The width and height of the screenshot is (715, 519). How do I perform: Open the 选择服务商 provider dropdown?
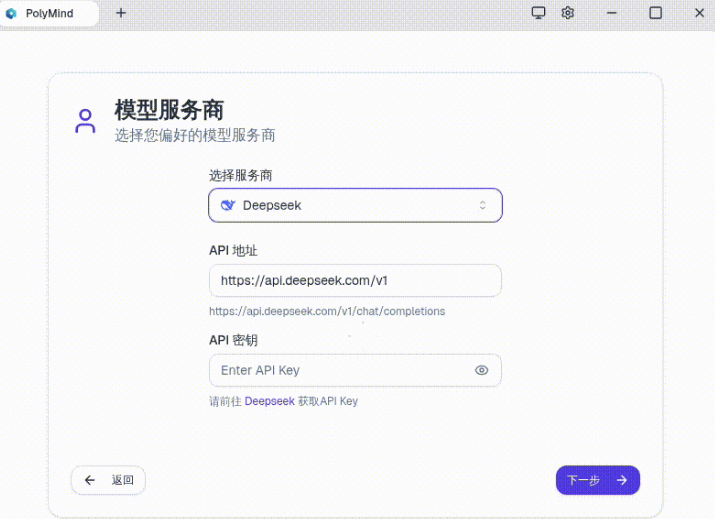click(355, 205)
